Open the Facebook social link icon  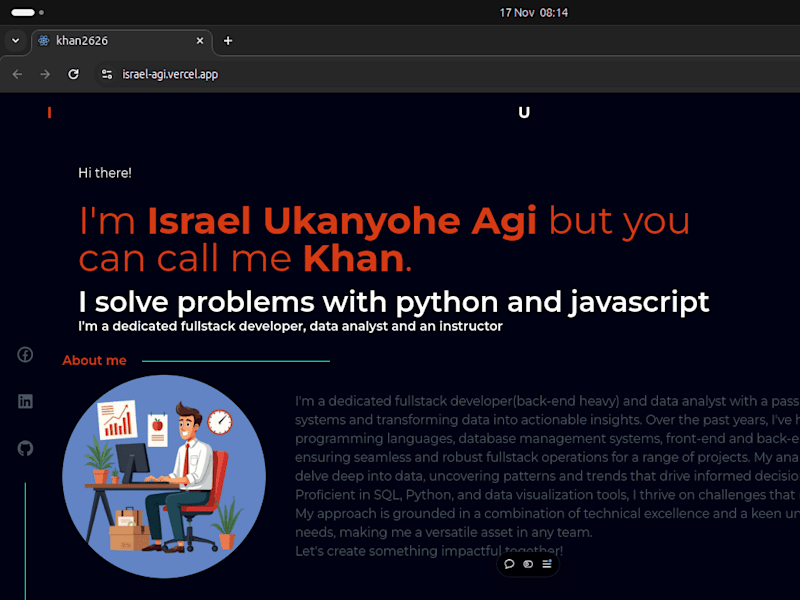coord(25,355)
